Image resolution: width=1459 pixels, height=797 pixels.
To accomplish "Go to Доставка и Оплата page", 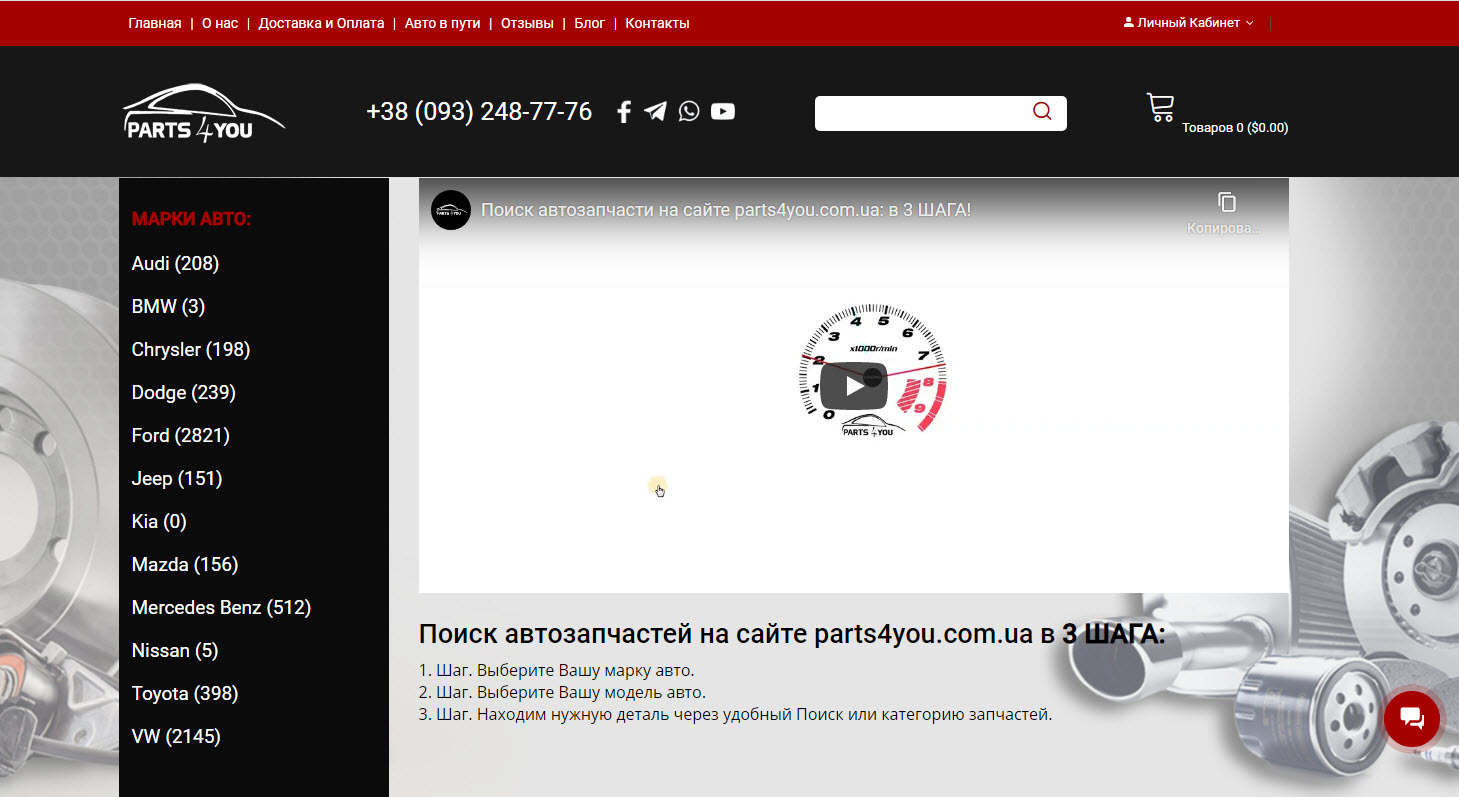I will click(x=321, y=23).
